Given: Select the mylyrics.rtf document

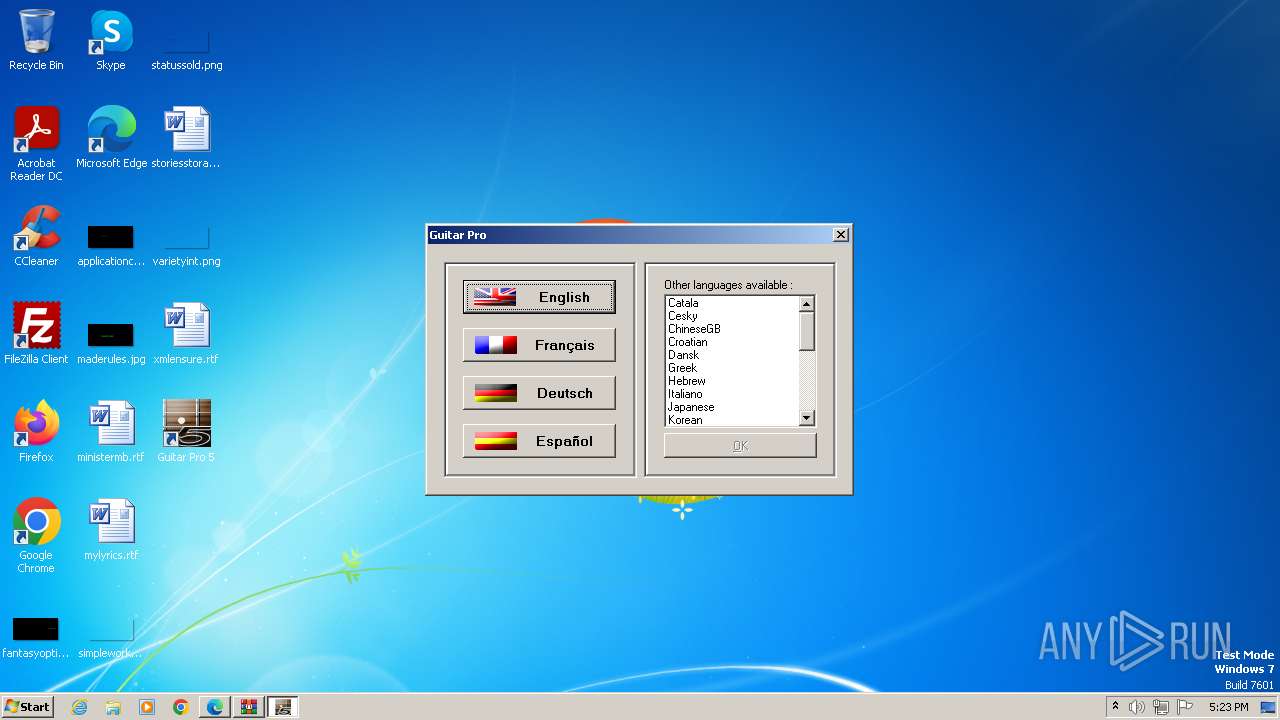Looking at the screenshot, I should pos(111,530).
